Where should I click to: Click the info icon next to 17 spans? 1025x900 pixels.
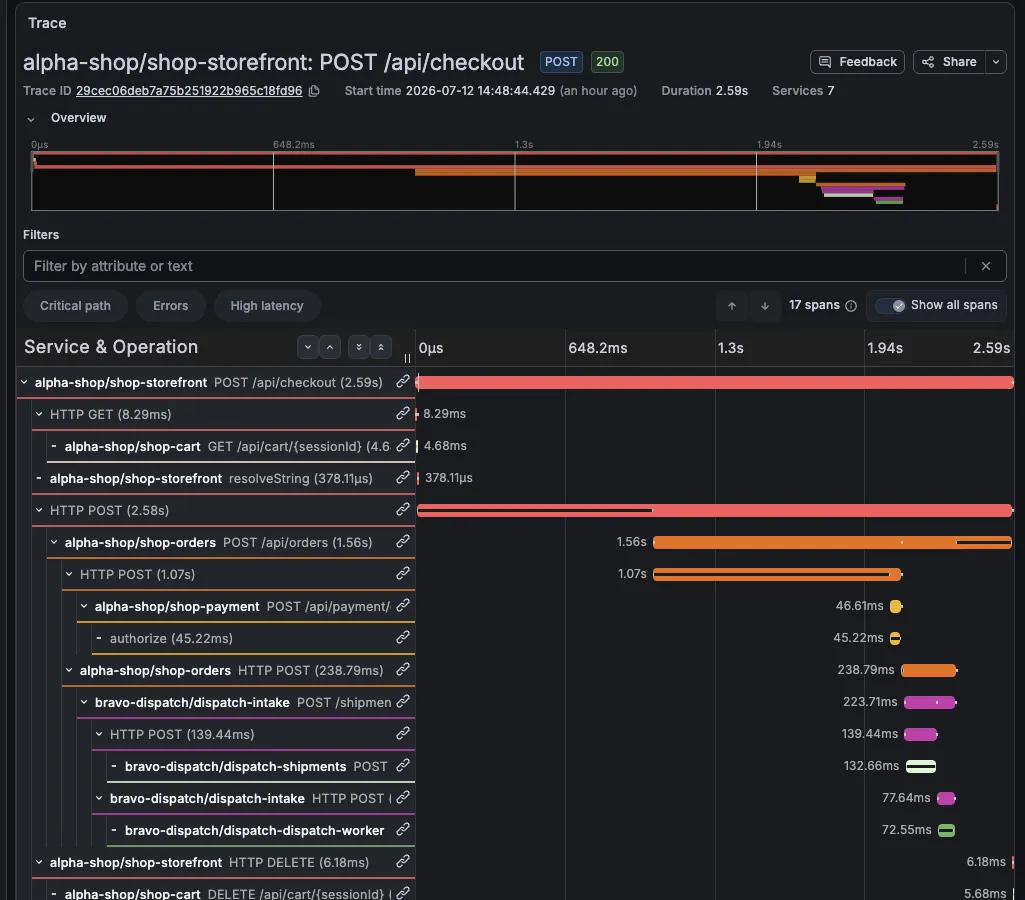point(851,306)
